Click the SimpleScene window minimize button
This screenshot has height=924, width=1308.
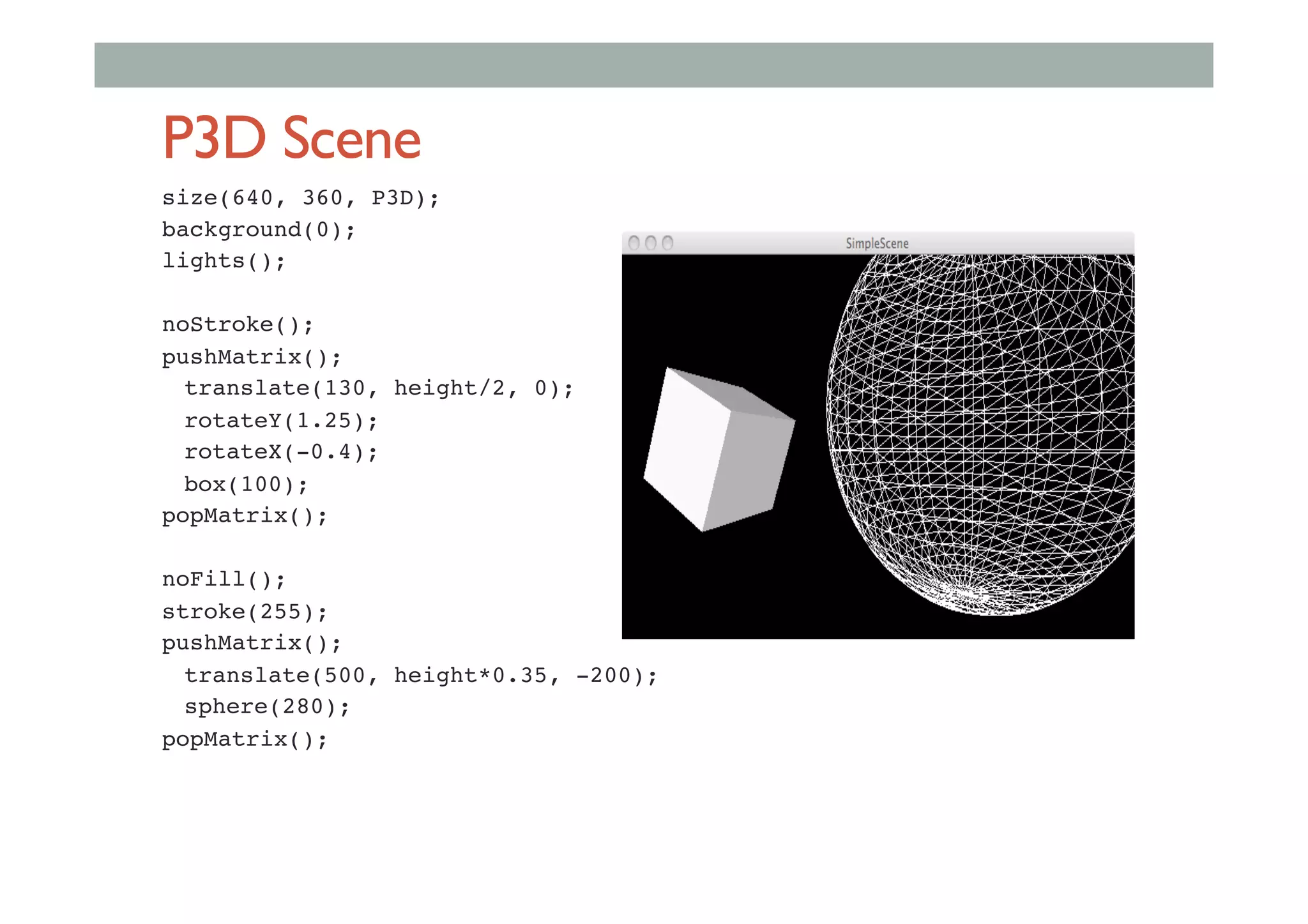click(651, 243)
